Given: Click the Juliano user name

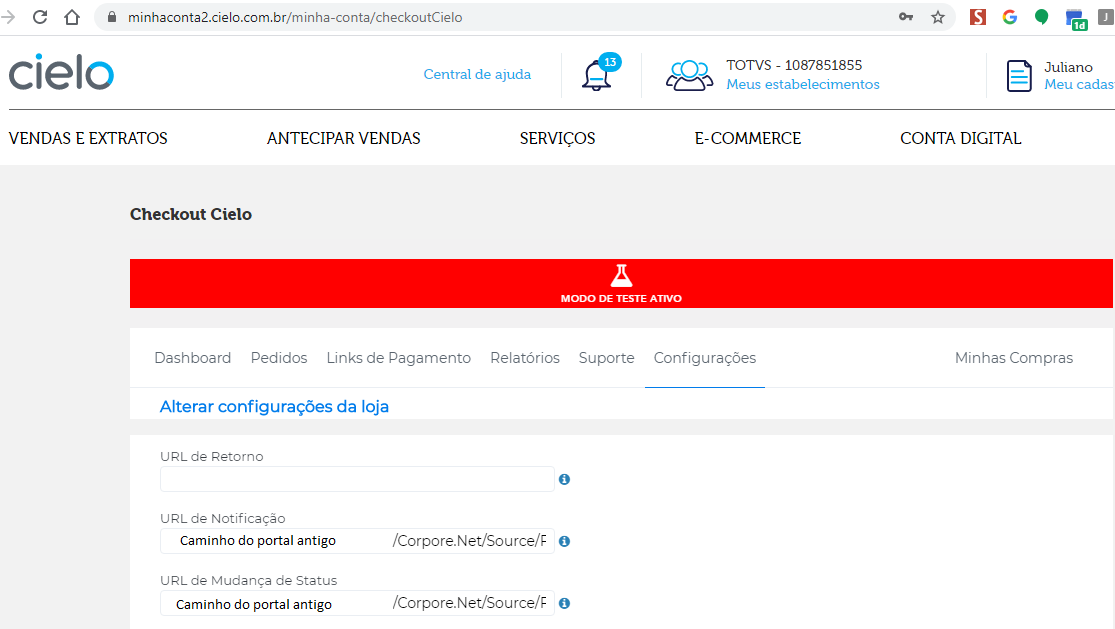Looking at the screenshot, I should click(x=1068, y=67).
